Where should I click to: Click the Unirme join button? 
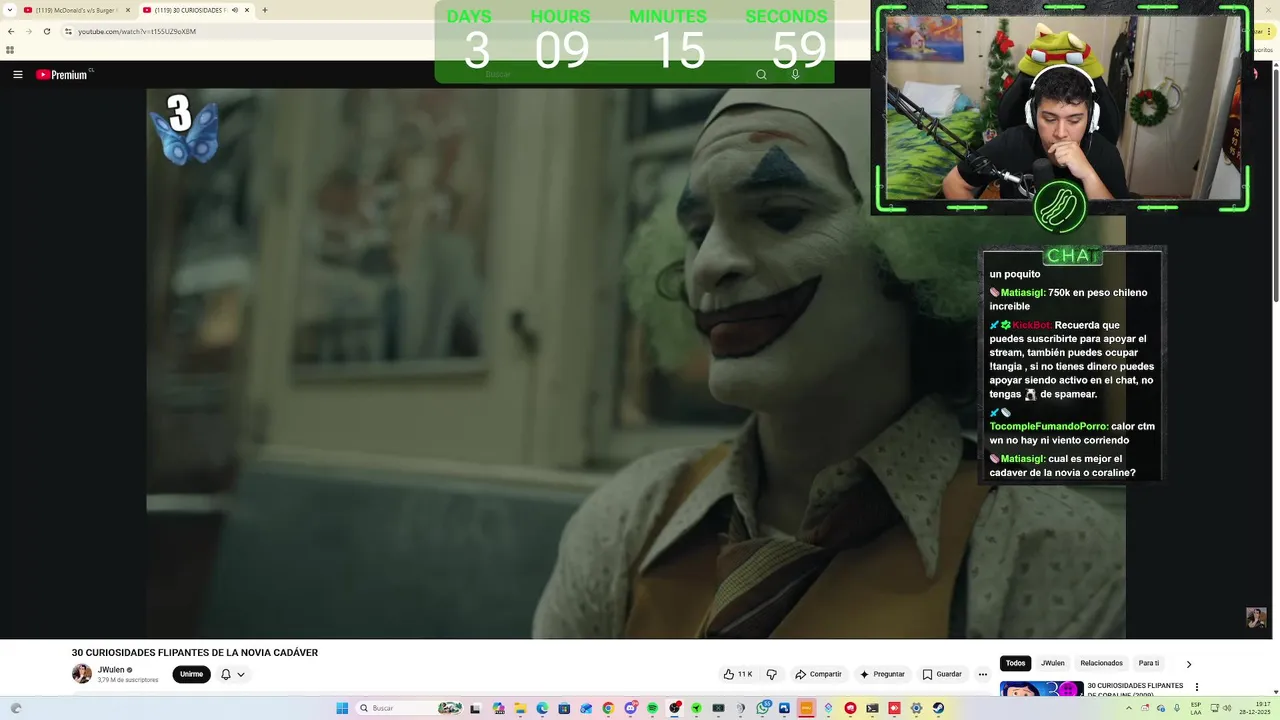tap(191, 674)
